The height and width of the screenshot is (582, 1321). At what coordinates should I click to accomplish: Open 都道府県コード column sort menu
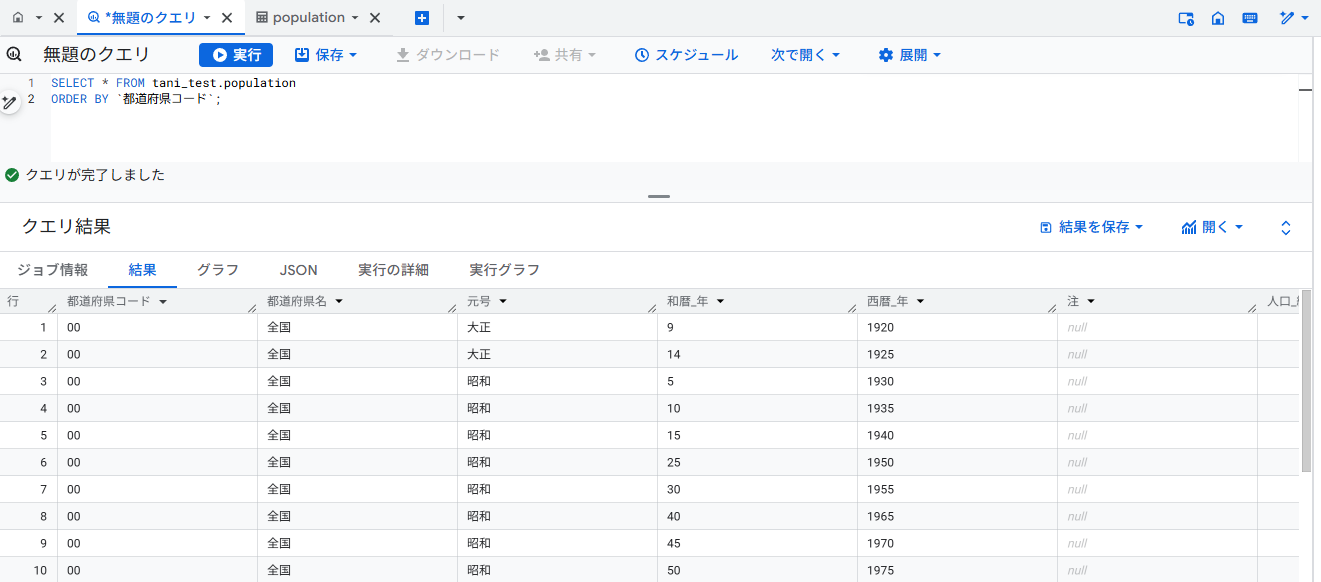(x=162, y=301)
